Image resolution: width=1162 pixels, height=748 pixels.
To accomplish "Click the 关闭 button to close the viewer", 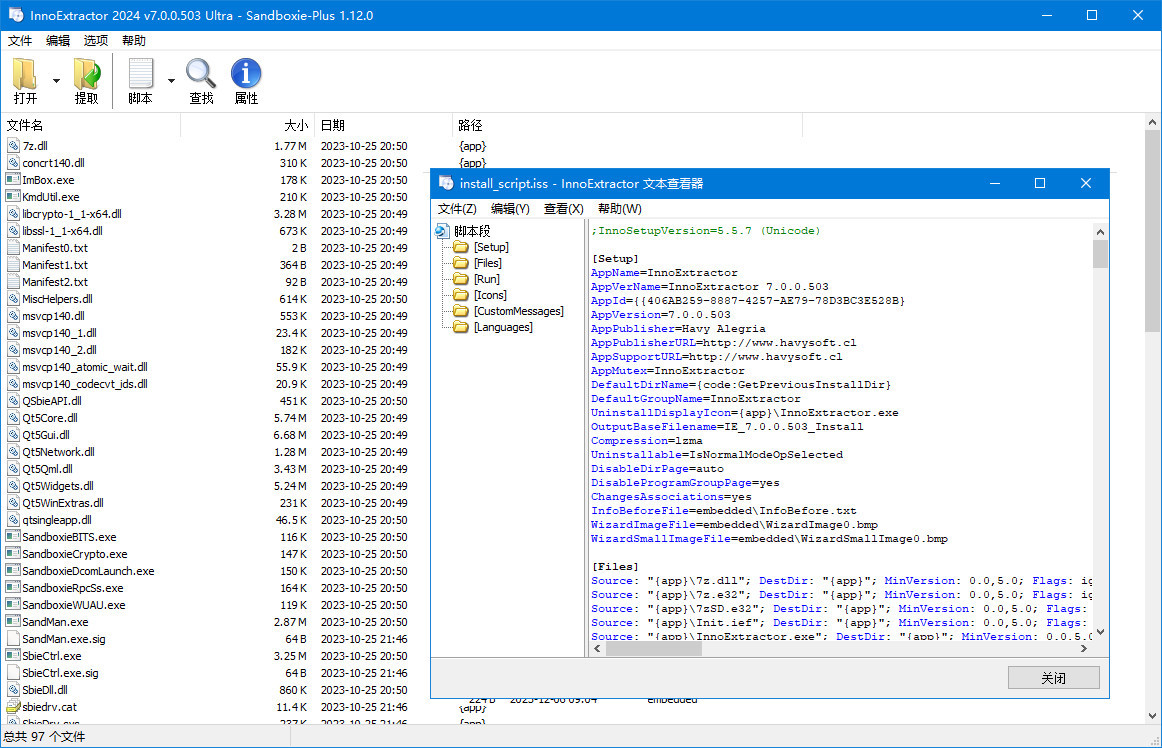I will coord(1053,677).
